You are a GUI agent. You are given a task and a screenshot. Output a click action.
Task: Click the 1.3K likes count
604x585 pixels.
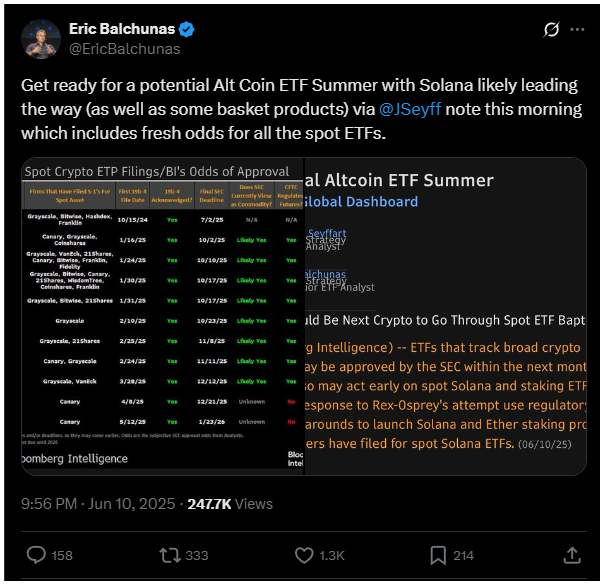click(x=332, y=556)
